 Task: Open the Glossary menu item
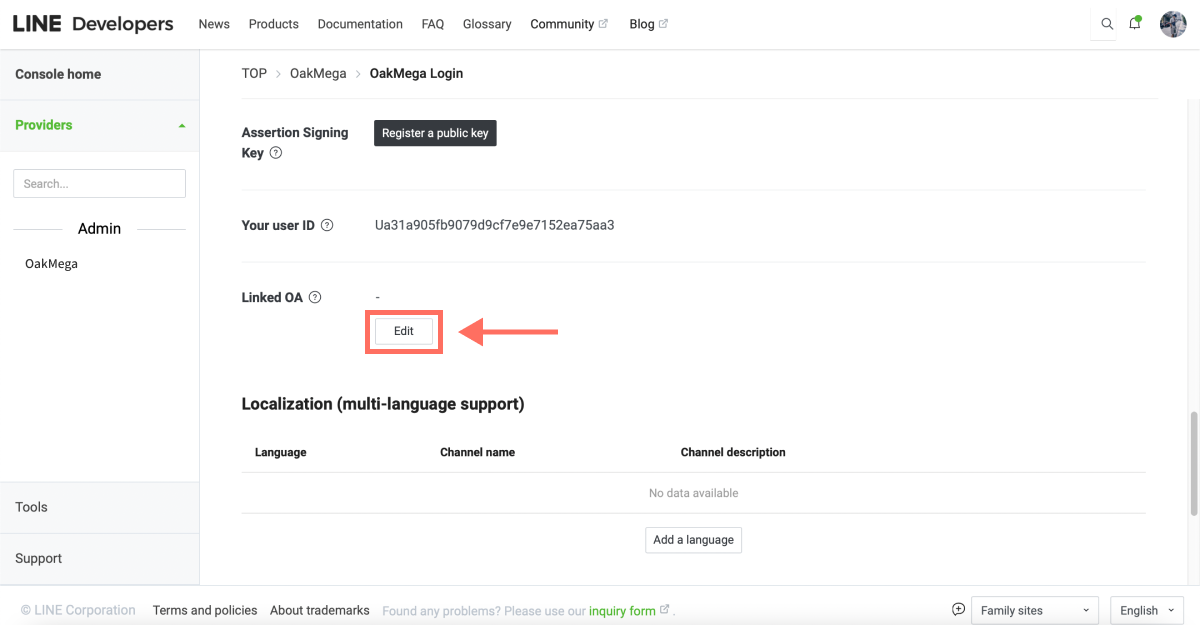pyautogui.click(x=487, y=24)
